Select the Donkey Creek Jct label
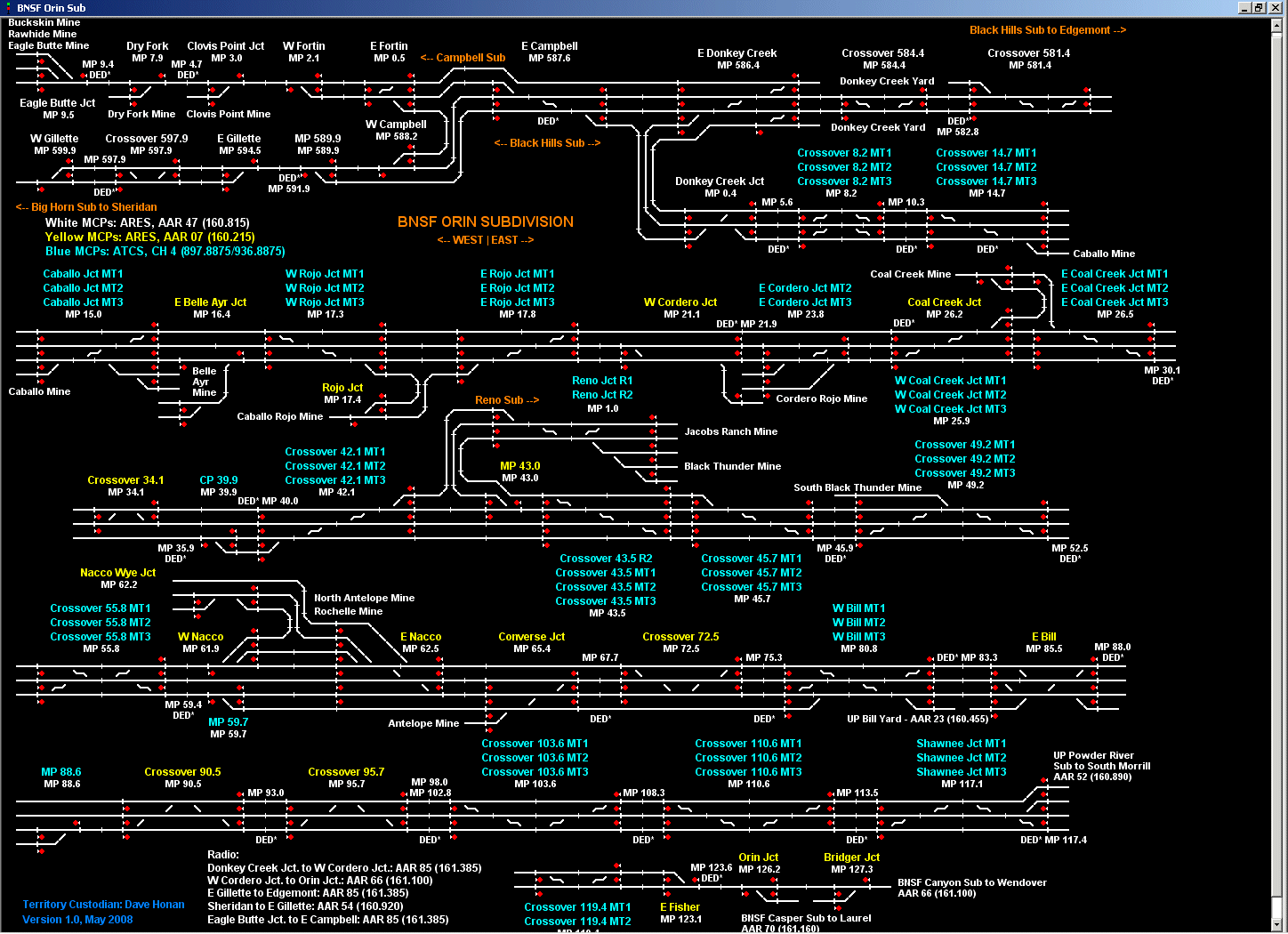 click(720, 181)
